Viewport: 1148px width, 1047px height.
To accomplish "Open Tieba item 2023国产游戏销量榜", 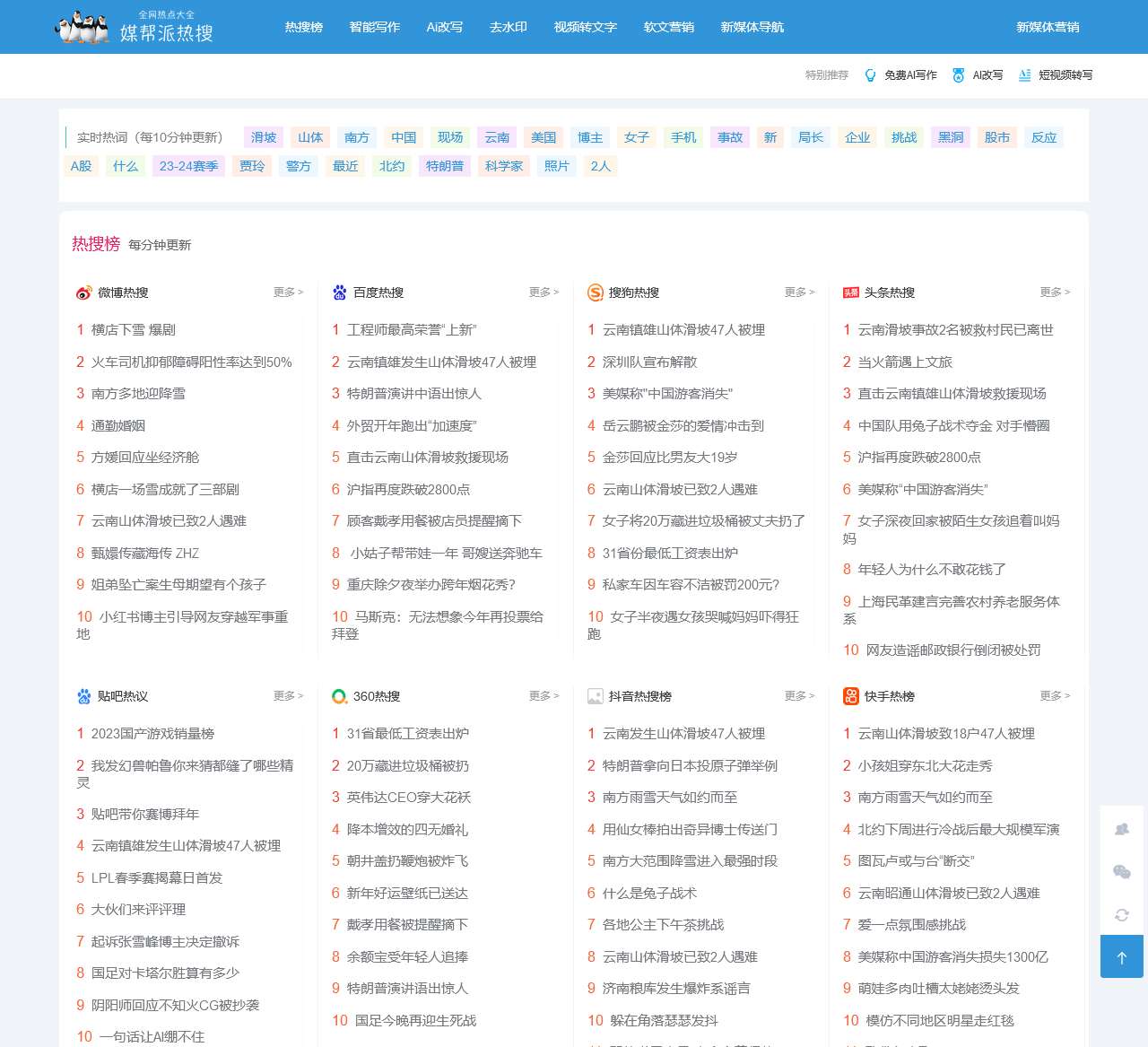I will [x=152, y=734].
